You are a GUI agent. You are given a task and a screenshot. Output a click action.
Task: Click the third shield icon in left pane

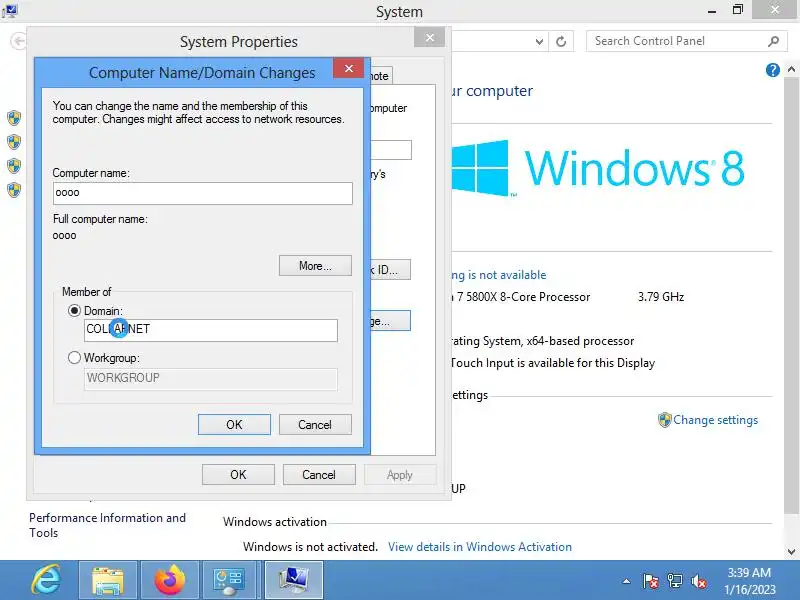tap(14, 166)
